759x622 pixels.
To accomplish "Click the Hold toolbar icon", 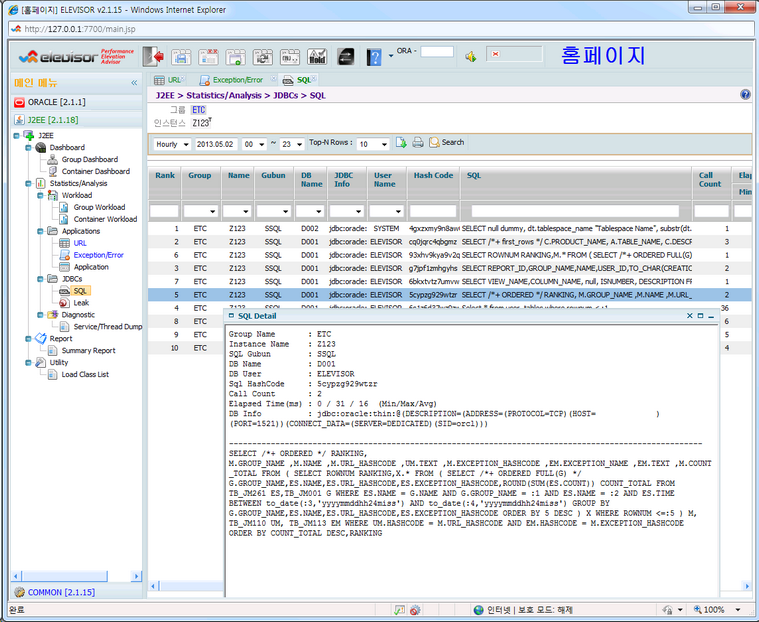I will pos(317,57).
